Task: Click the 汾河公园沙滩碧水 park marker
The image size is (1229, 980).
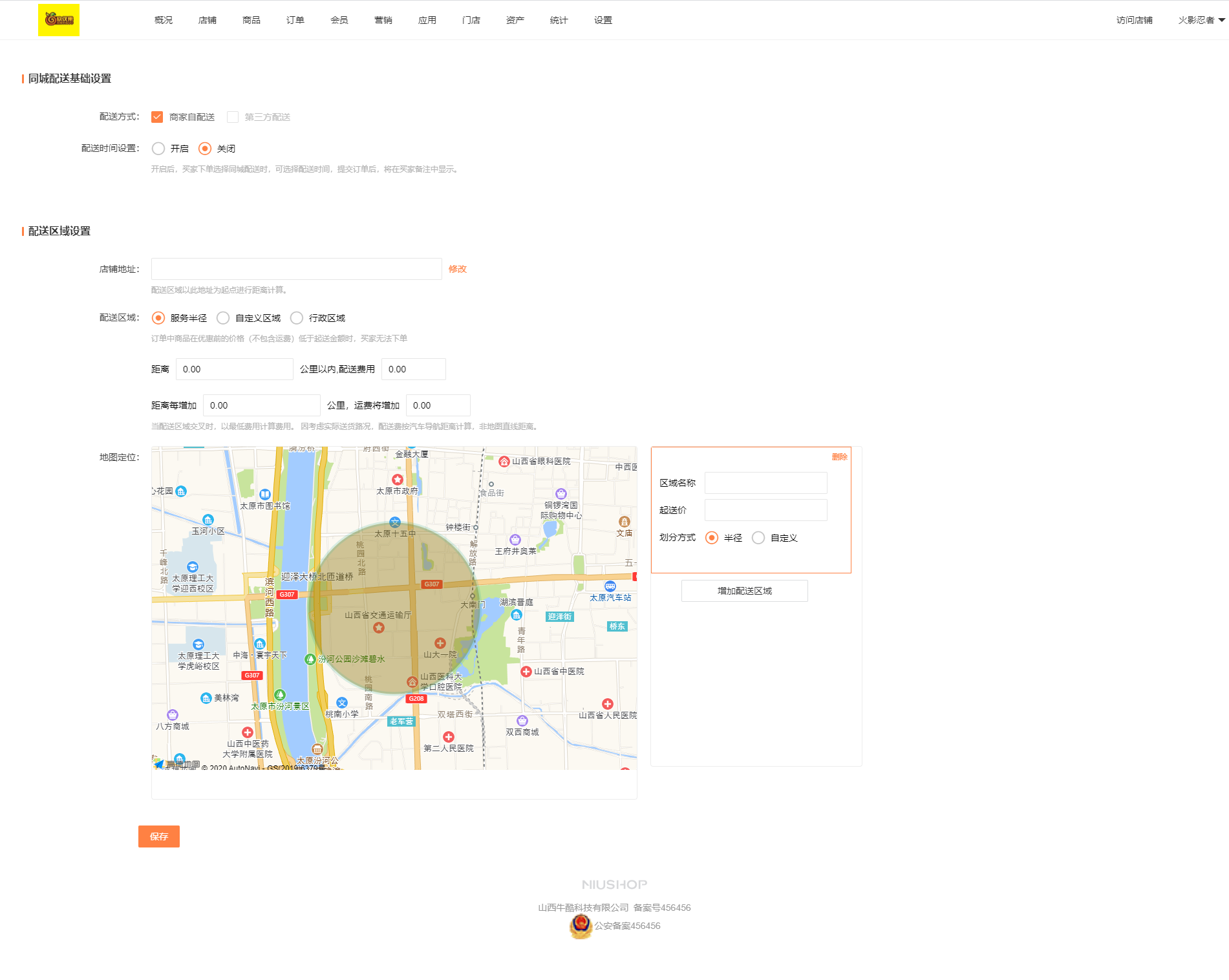Action: [310, 659]
